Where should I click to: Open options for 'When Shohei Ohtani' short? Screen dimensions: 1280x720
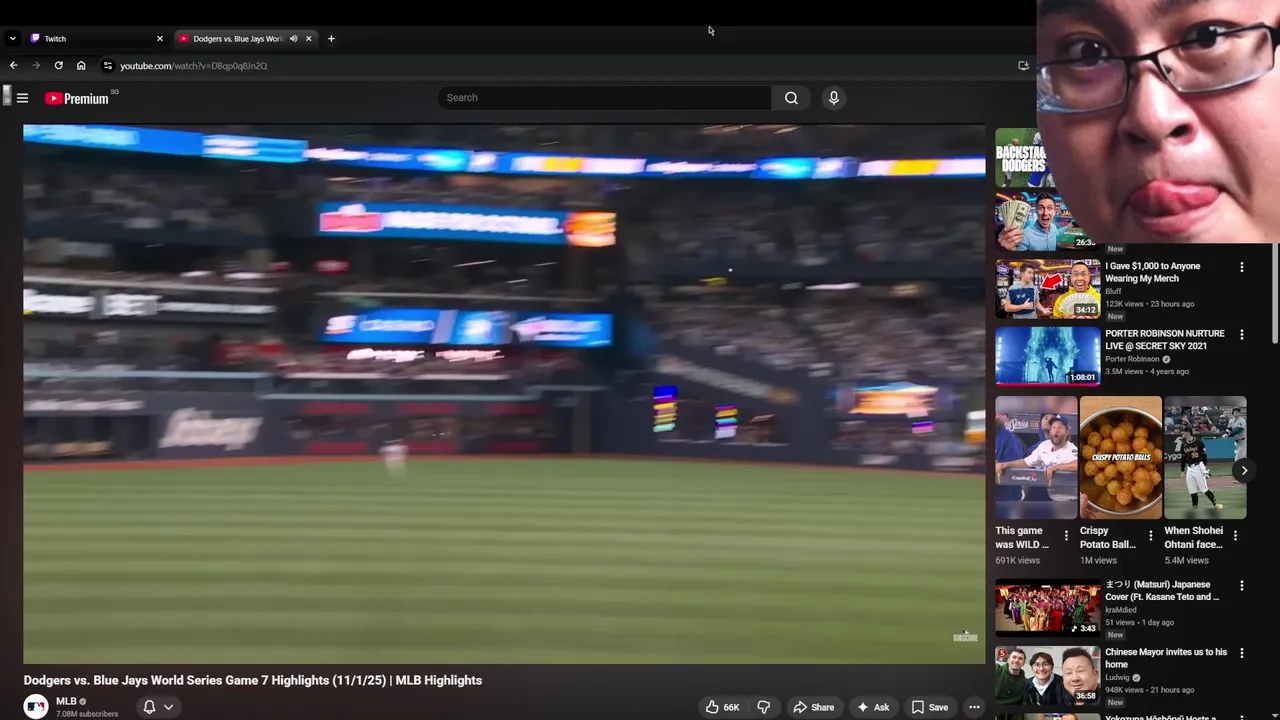click(1235, 536)
